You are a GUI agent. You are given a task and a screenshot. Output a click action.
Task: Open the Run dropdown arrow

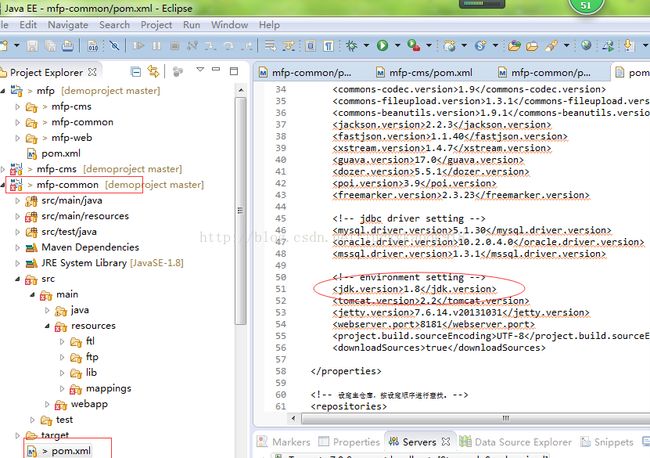point(397,45)
